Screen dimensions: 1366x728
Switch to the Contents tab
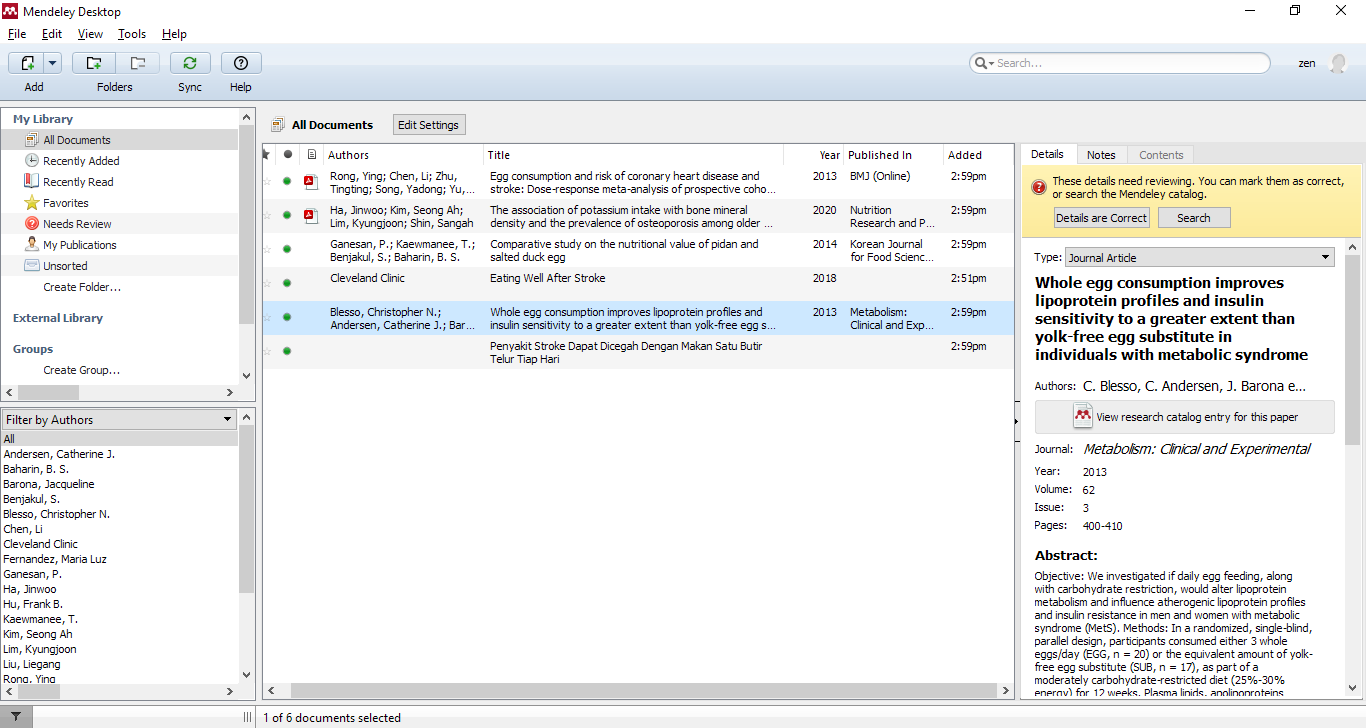pos(1161,155)
